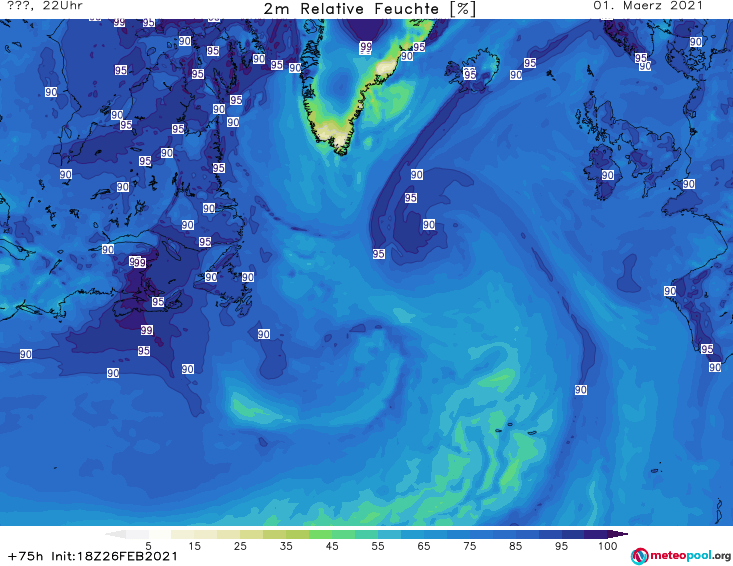The width and height of the screenshot is (733, 566).
Task: Click the purple arrow tip ending the colorbar
Action: coord(618,534)
